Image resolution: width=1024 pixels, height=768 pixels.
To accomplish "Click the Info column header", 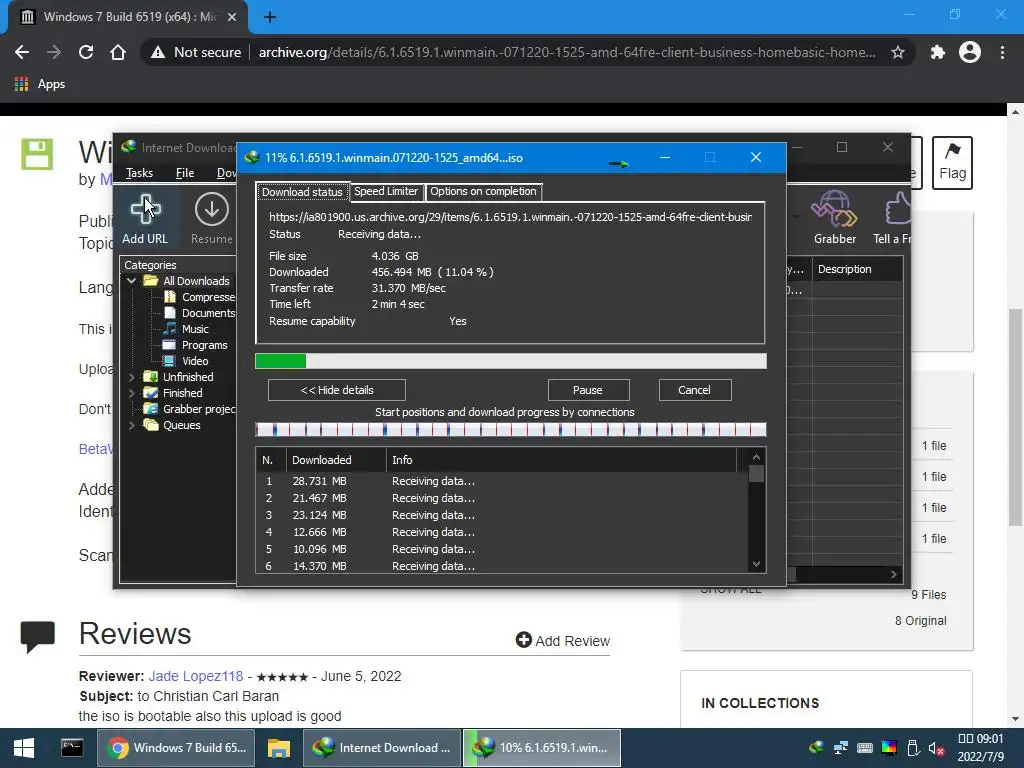I will [562, 460].
